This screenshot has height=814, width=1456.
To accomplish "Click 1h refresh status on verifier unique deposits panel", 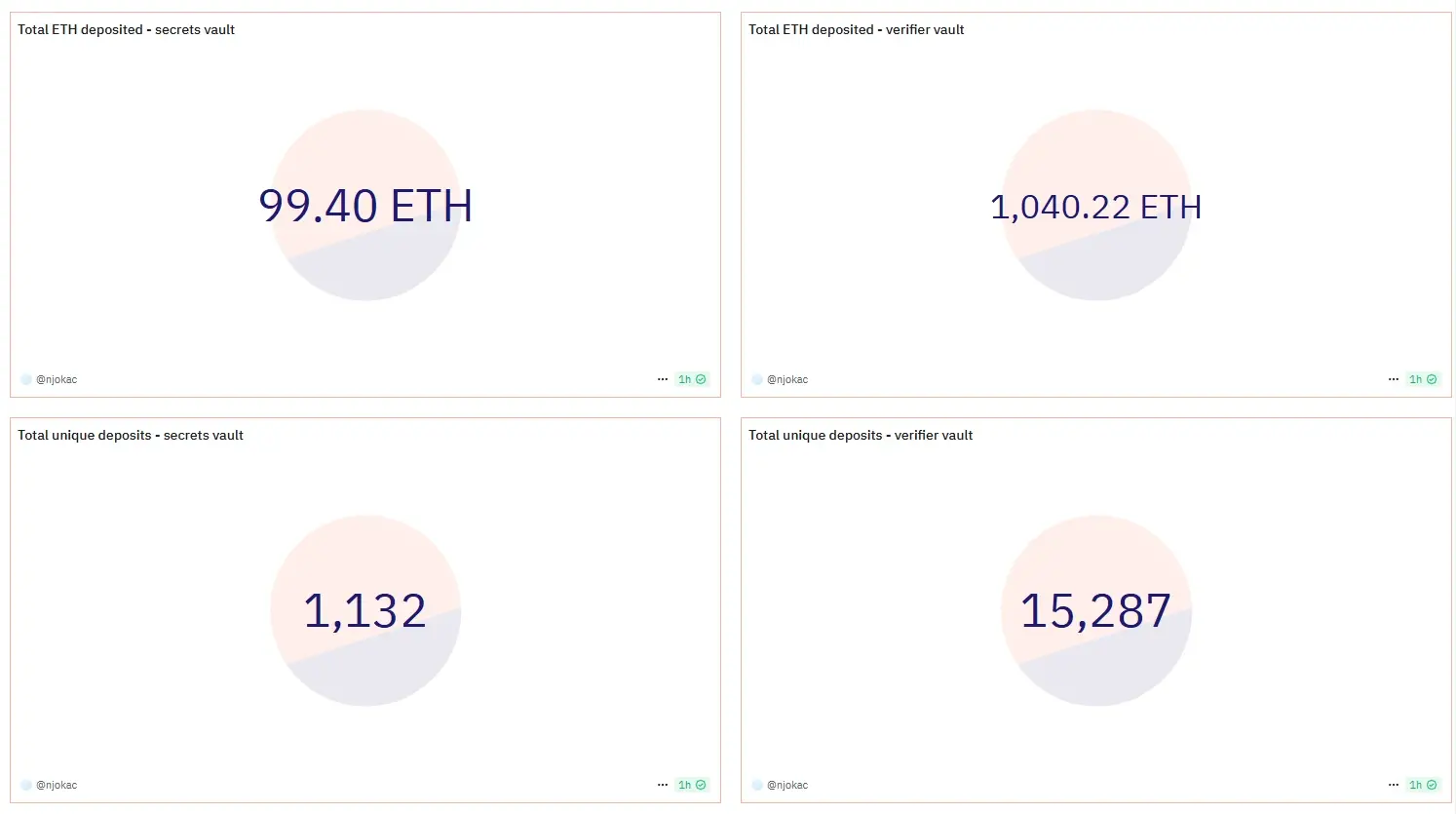I will click(1423, 785).
